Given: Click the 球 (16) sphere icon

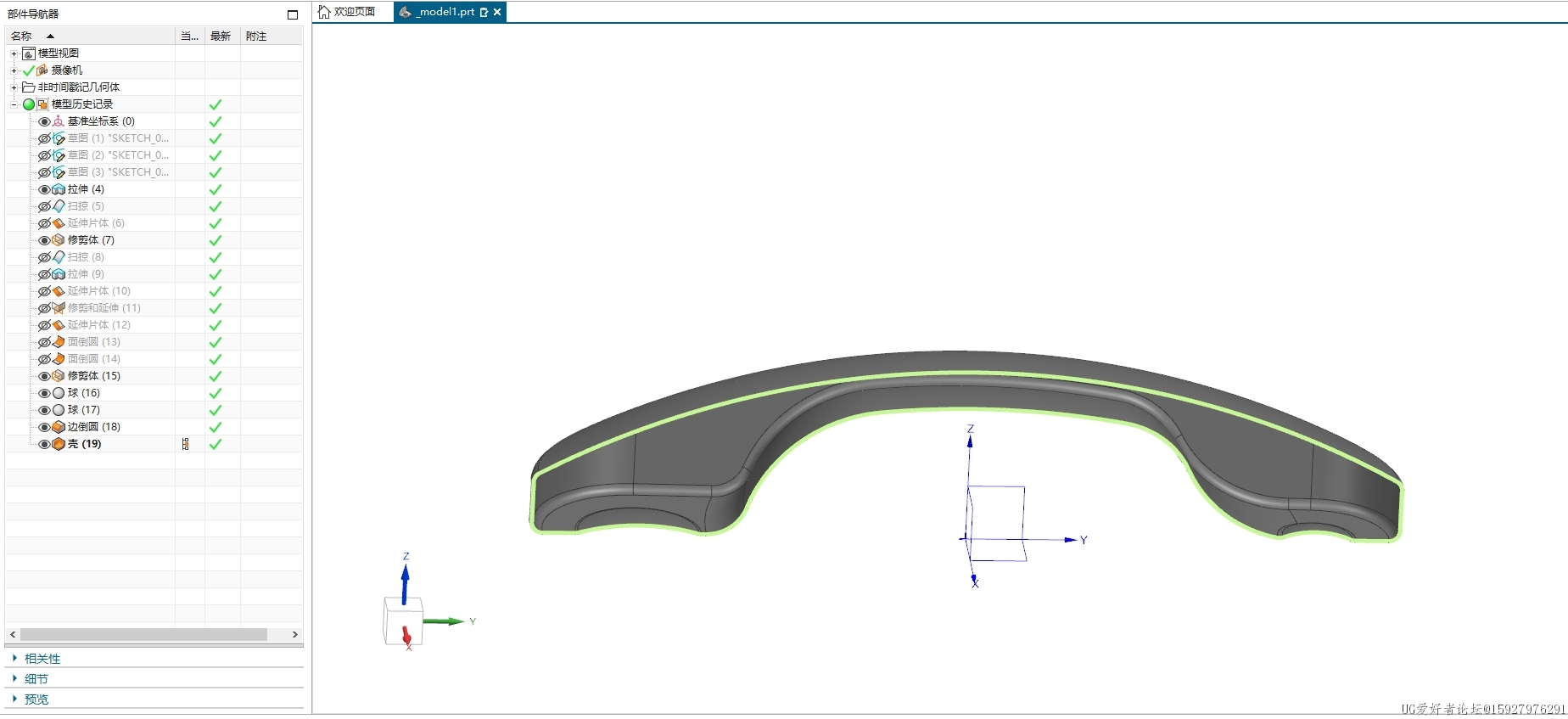Looking at the screenshot, I should pyautogui.click(x=59, y=393).
